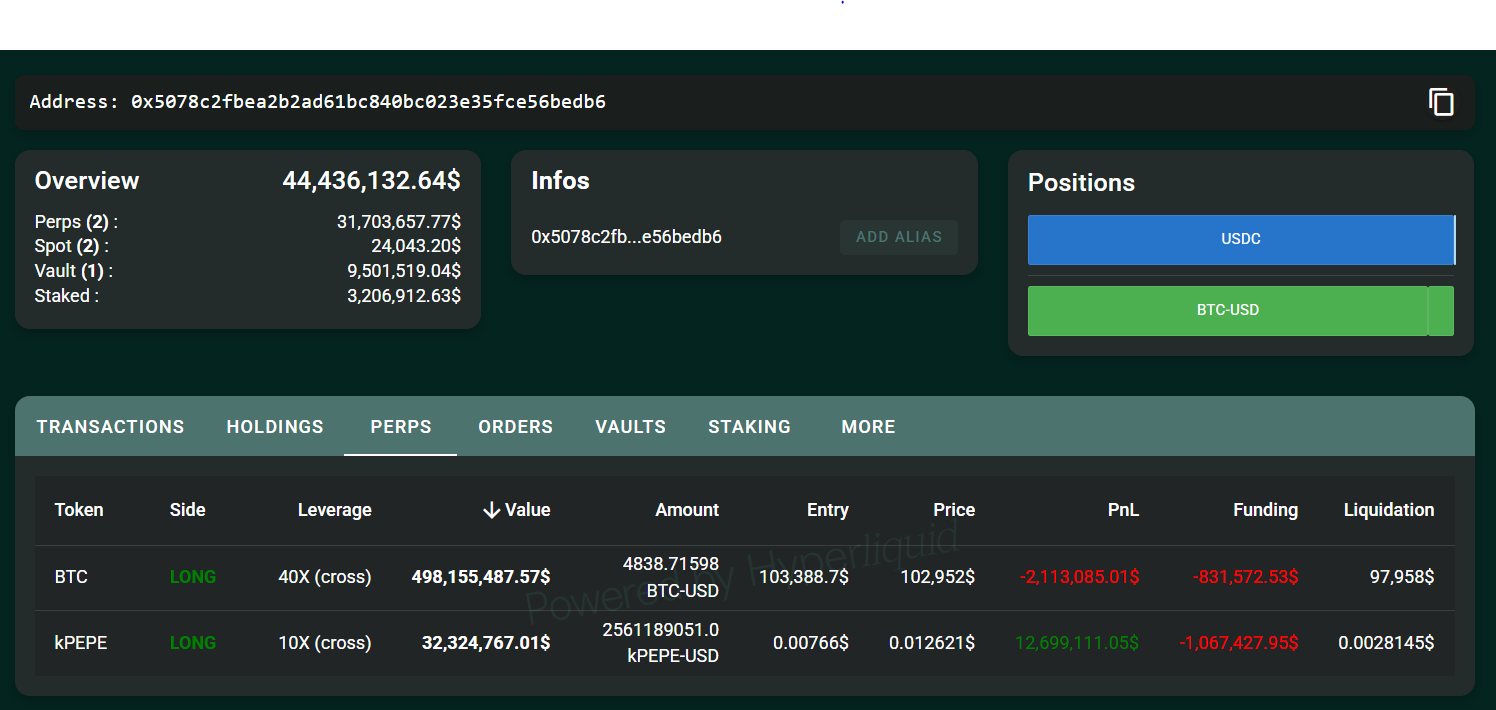Sort table by PnL column header
The height and width of the screenshot is (710, 1496).
[1123, 510]
